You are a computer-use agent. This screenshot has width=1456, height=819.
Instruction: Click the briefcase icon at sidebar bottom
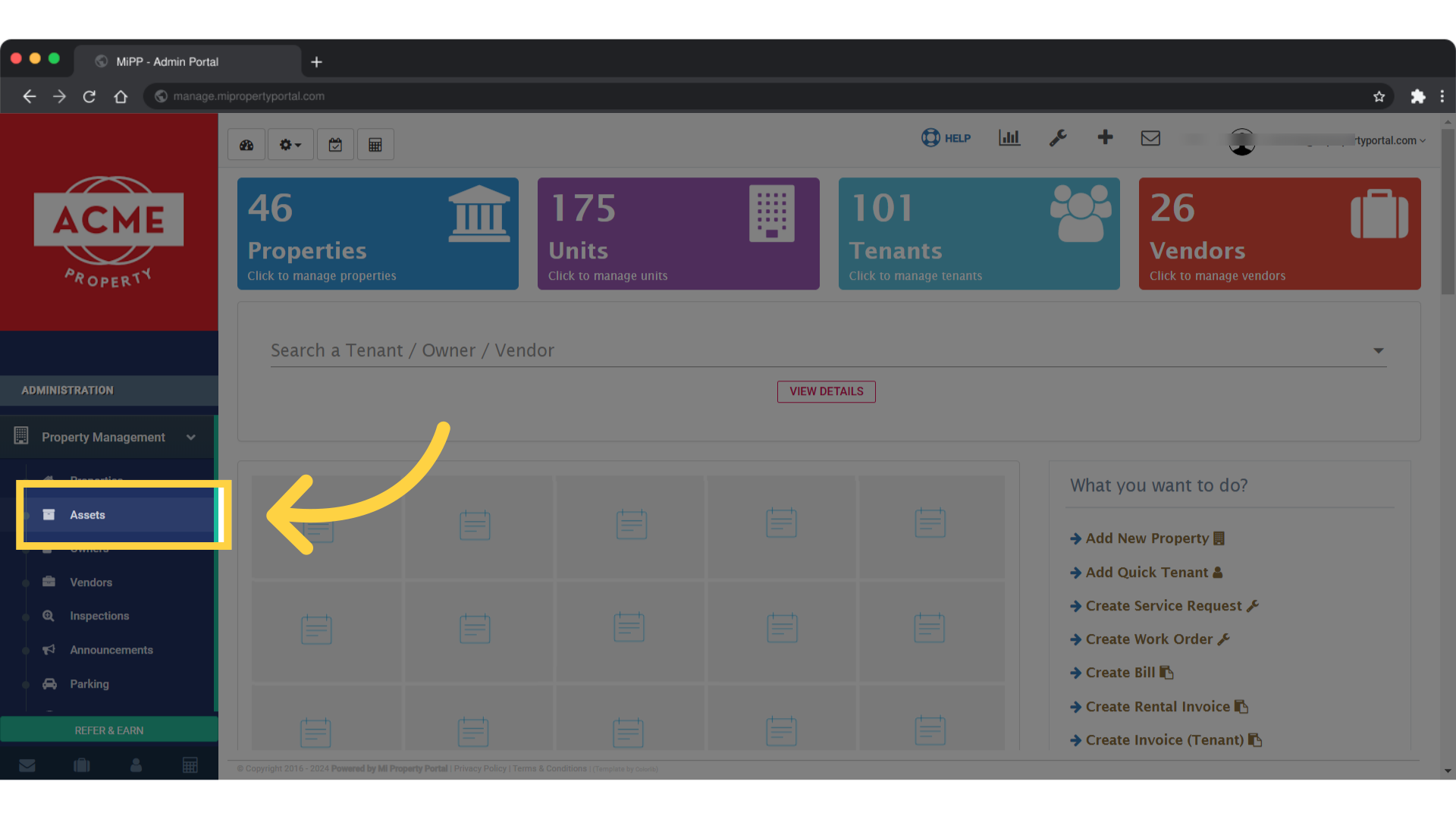(x=82, y=765)
